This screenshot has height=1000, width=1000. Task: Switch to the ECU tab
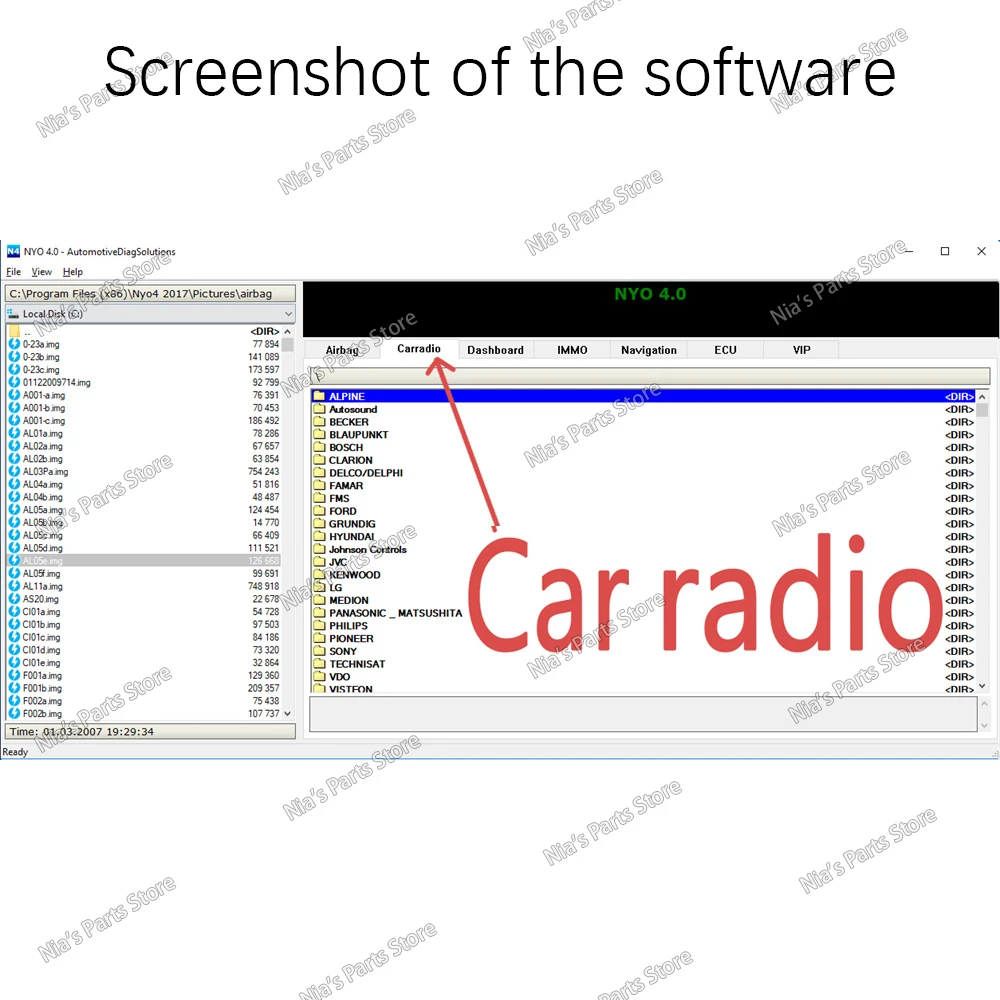click(725, 350)
